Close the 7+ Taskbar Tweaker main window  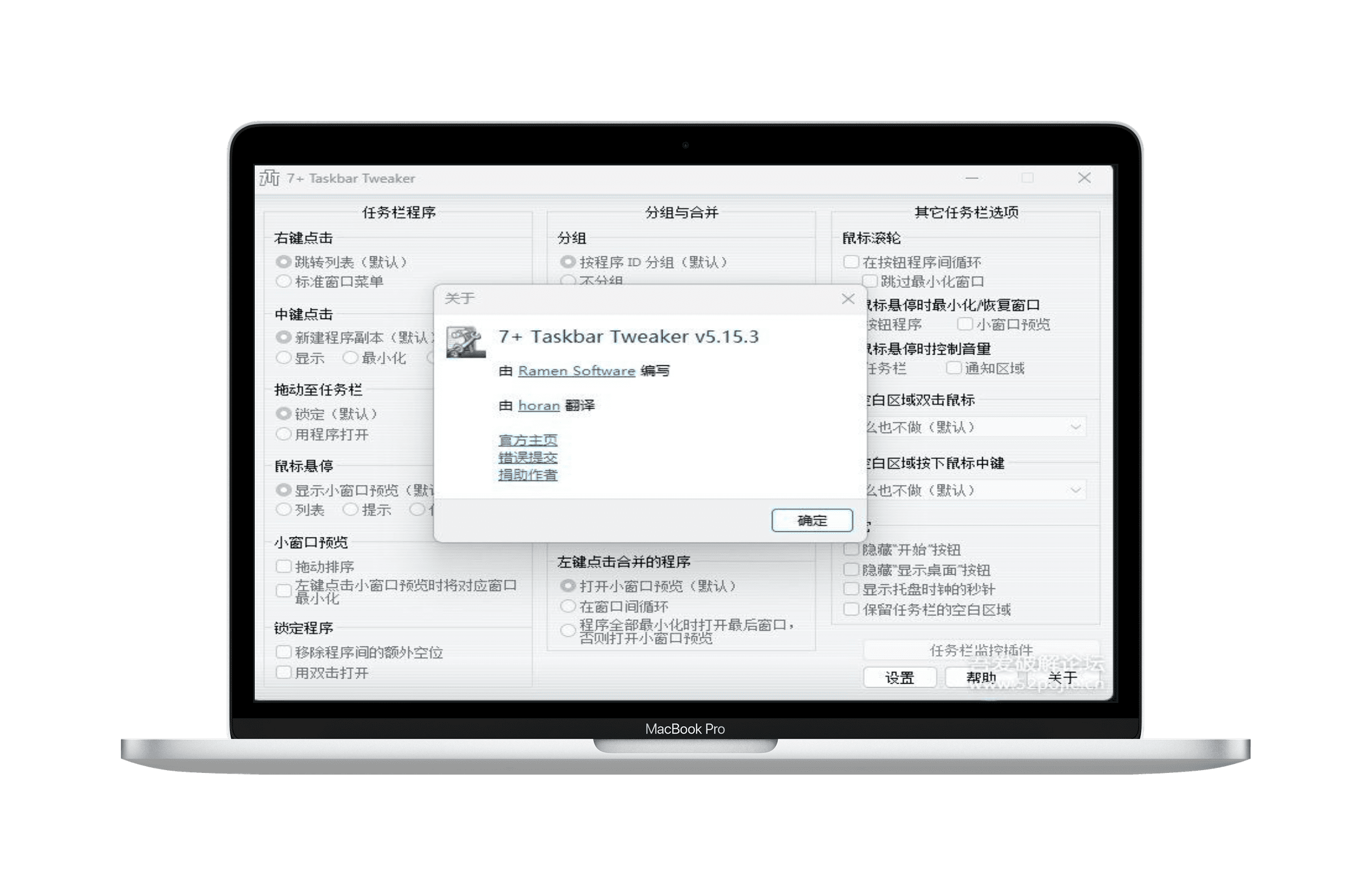[1084, 178]
